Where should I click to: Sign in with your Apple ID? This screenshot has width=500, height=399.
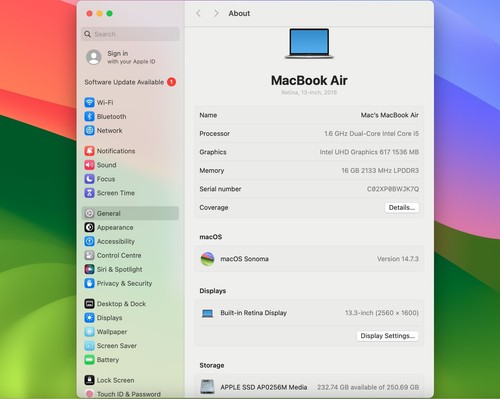click(x=131, y=57)
